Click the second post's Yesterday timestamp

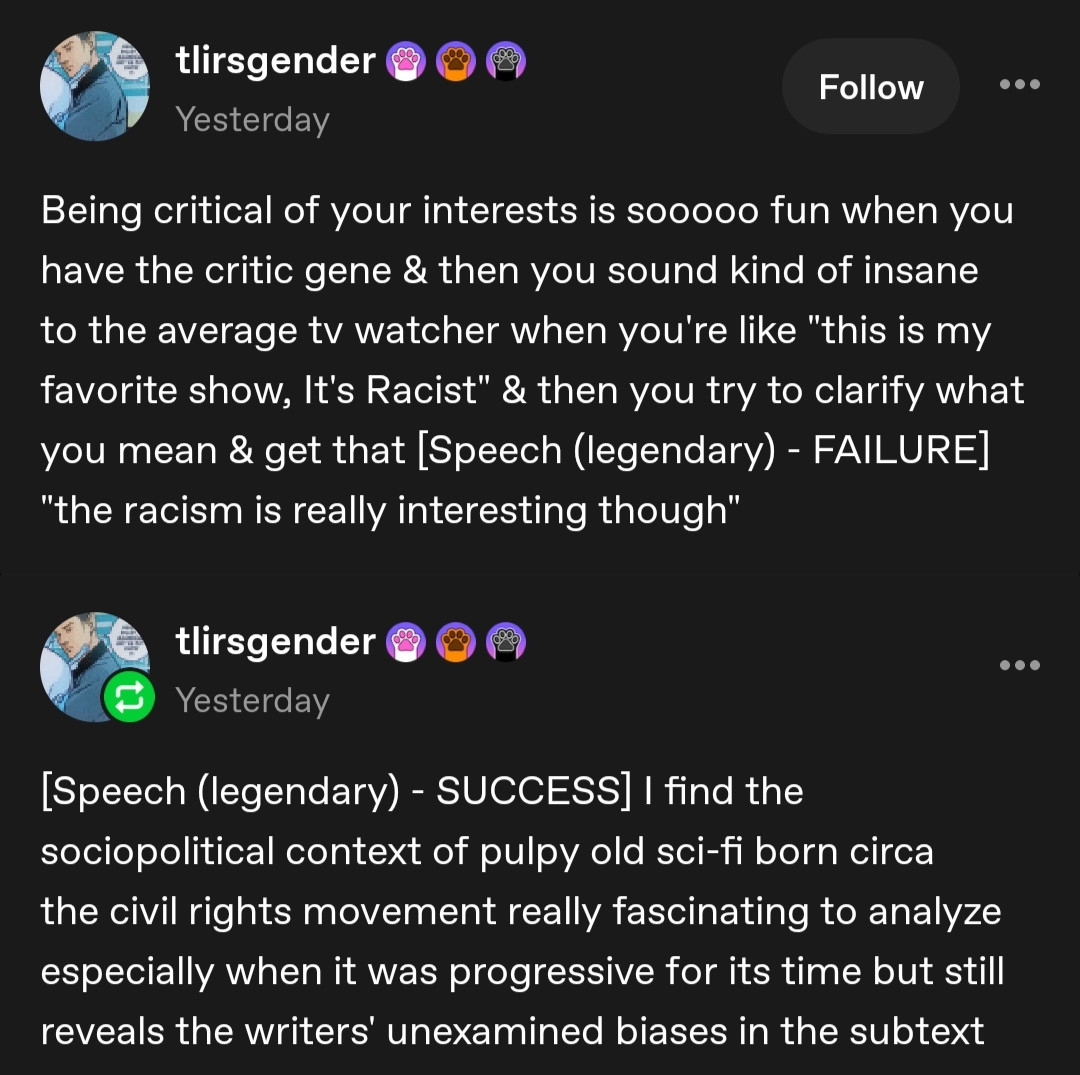coord(252,700)
